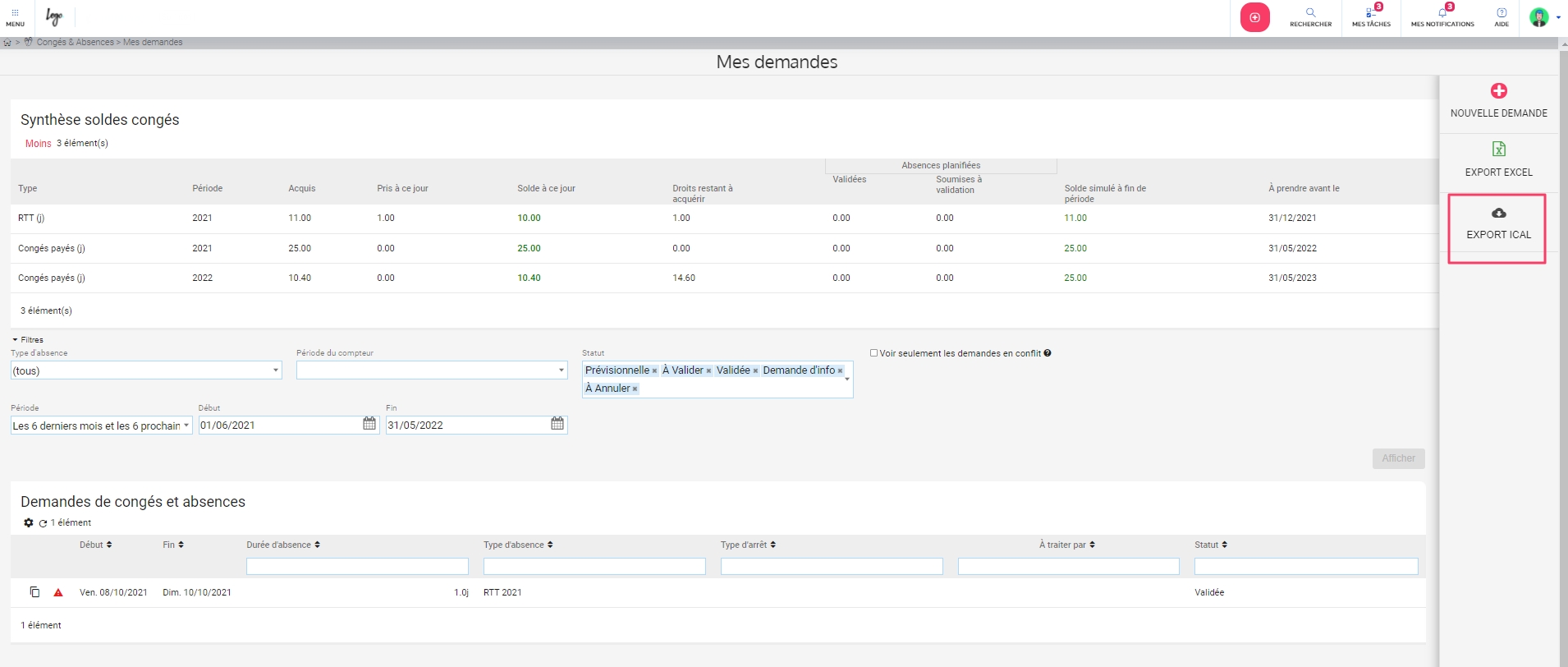This screenshot has width=1568, height=667.
Task: Click Type d'absence column filter input
Action: pyautogui.click(x=594, y=566)
